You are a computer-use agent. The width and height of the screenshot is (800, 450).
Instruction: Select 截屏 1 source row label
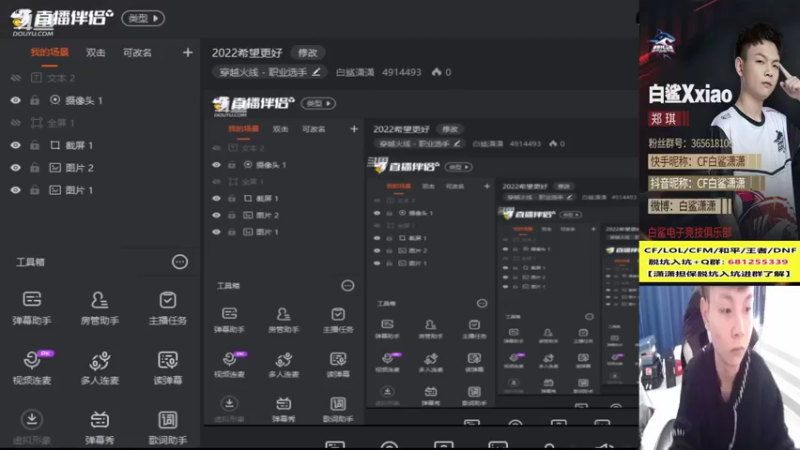79,145
